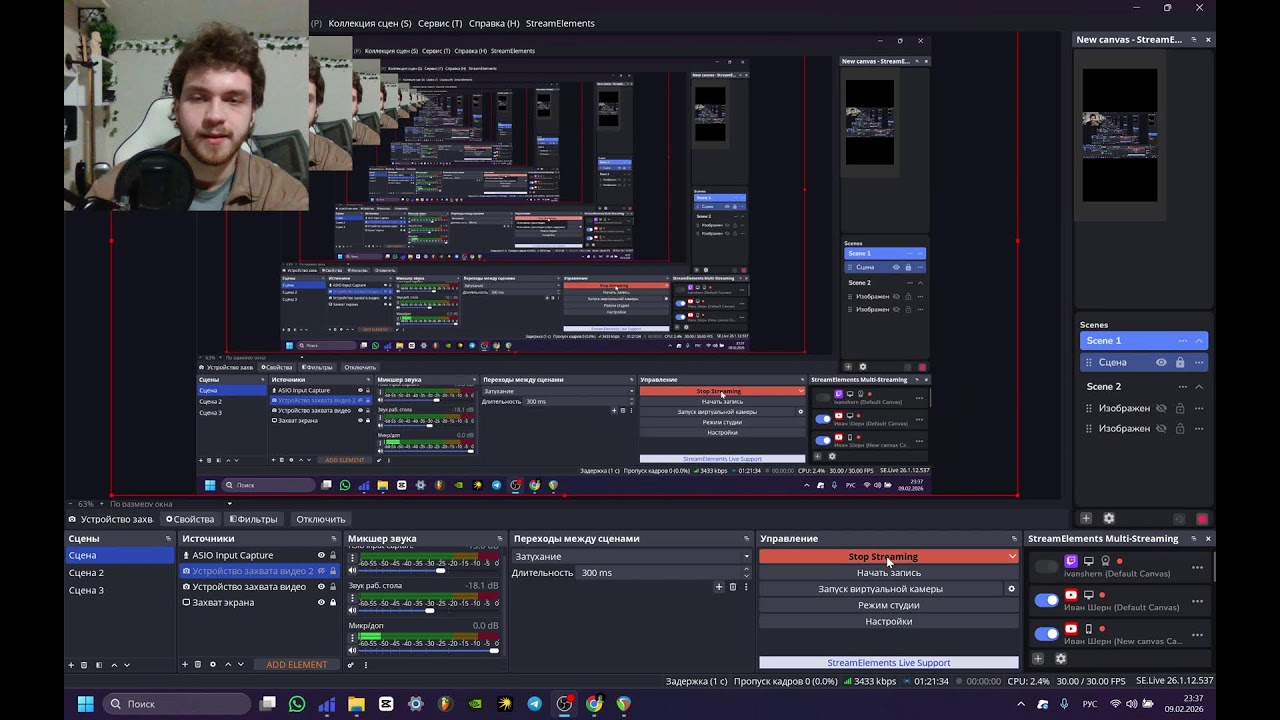The height and width of the screenshot is (720, 1280).
Task: Hide the Захват экрана source
Action: [x=322, y=603]
